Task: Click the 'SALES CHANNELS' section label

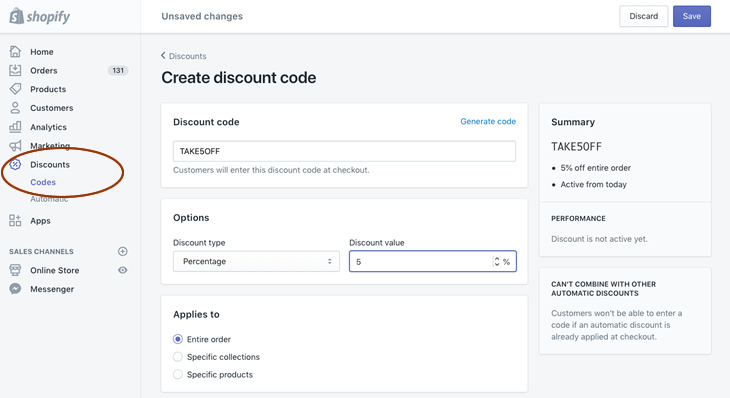Action: tap(41, 251)
